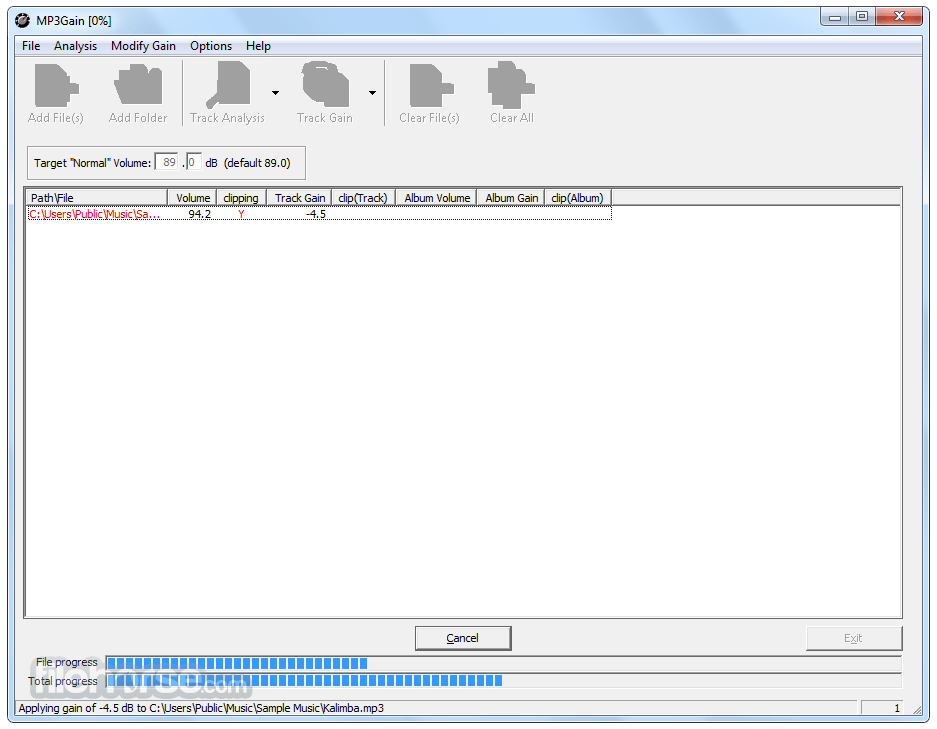This screenshot has width=937, height=729.
Task: Click the MP3Gain title bar app icon
Action: [x=22, y=20]
